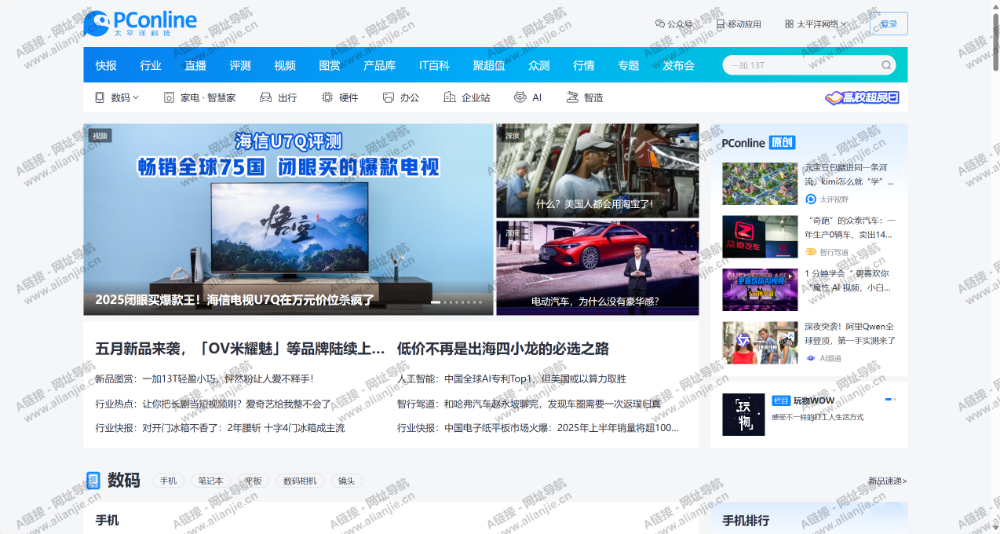Click the 智行驾道 author icon
Screen dimensions: 1000x534
pyautogui.click(x=811, y=252)
